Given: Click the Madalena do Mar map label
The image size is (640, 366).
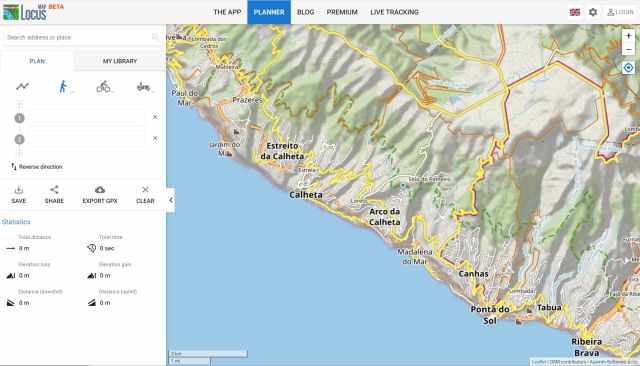Looking at the screenshot, I should [414, 257].
